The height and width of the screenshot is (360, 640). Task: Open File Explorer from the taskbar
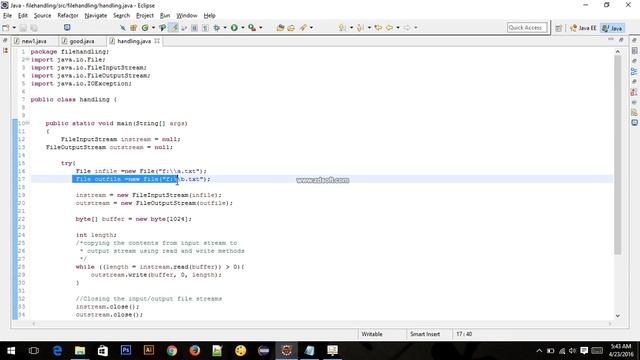[x=80, y=351]
